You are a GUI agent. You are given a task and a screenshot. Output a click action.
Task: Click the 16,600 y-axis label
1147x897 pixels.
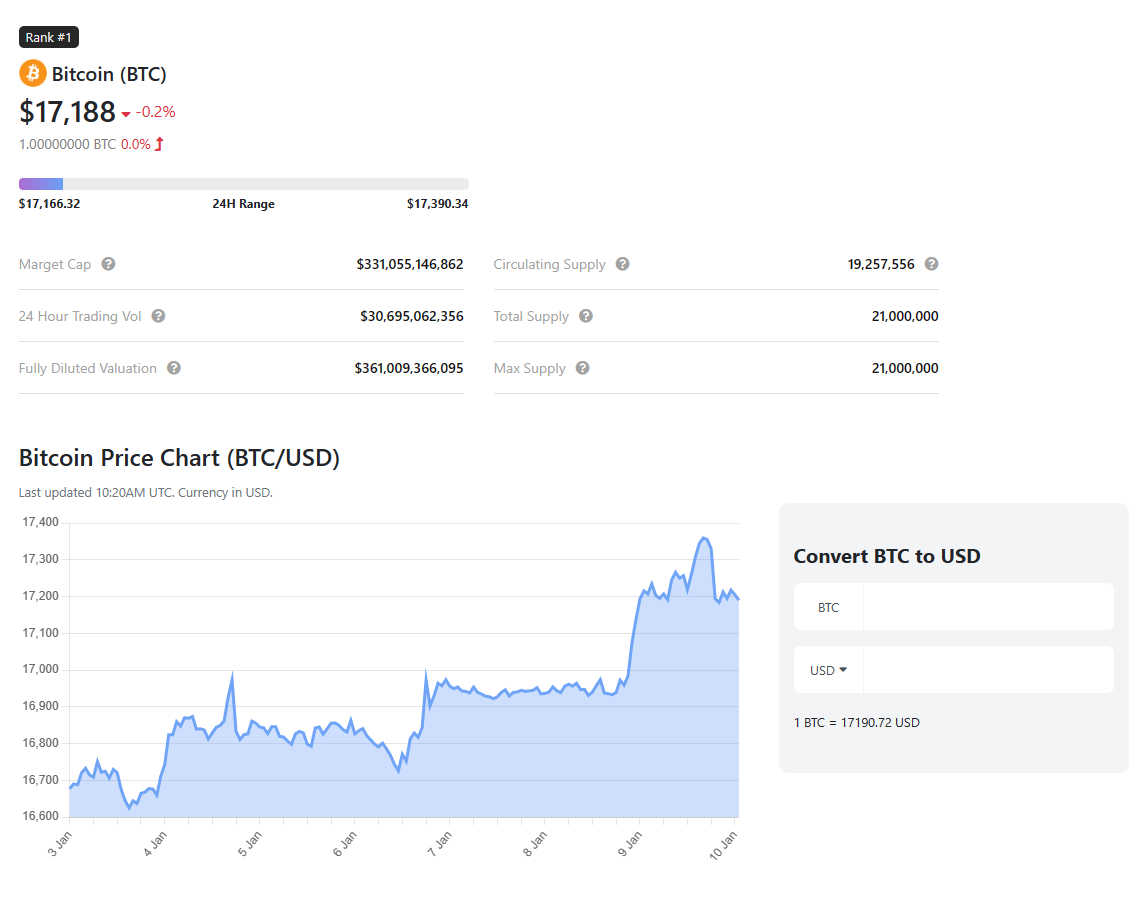pos(40,816)
